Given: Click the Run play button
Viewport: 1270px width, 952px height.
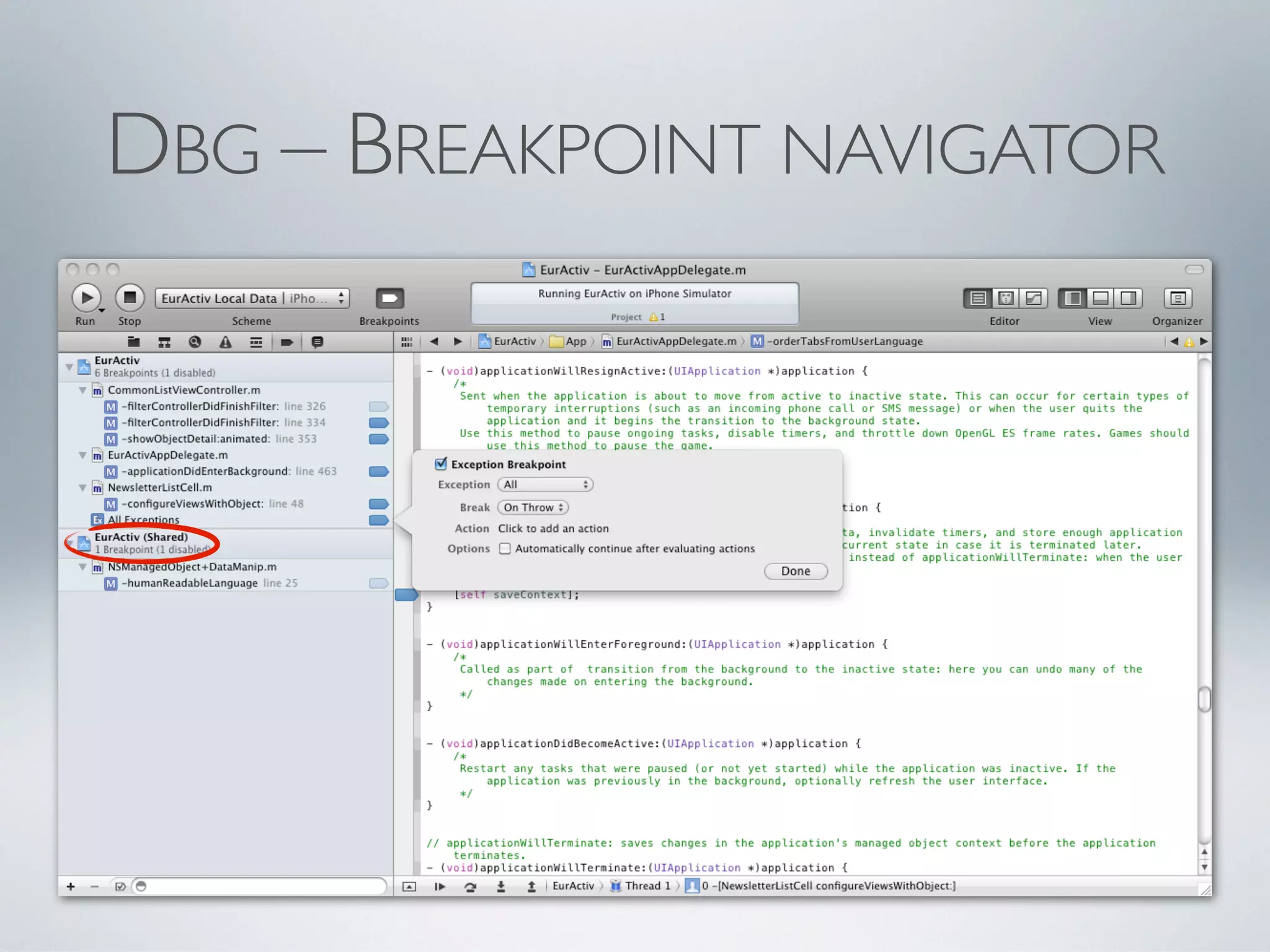Looking at the screenshot, I should click(x=87, y=298).
